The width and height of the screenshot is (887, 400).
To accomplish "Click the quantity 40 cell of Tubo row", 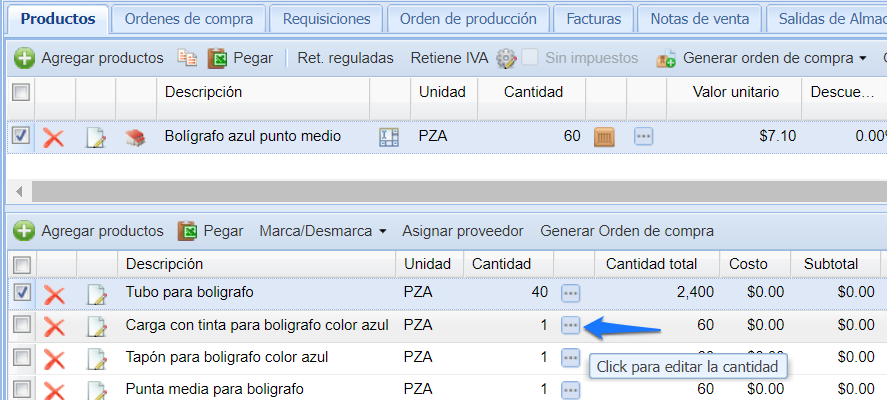I will click(540, 293).
